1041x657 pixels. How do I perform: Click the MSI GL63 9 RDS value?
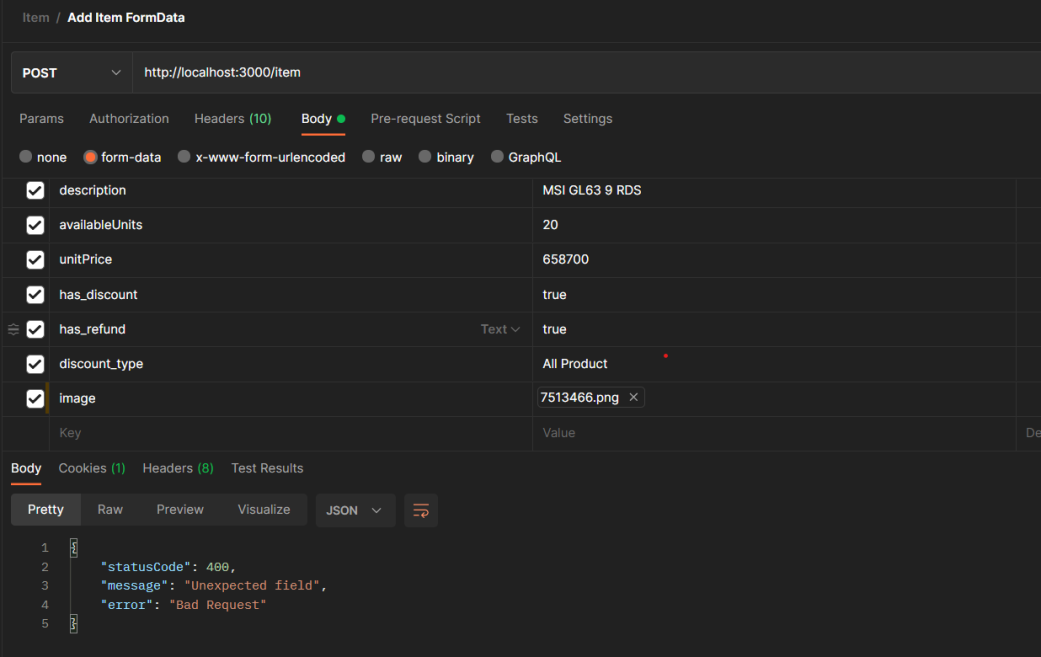click(x=592, y=190)
